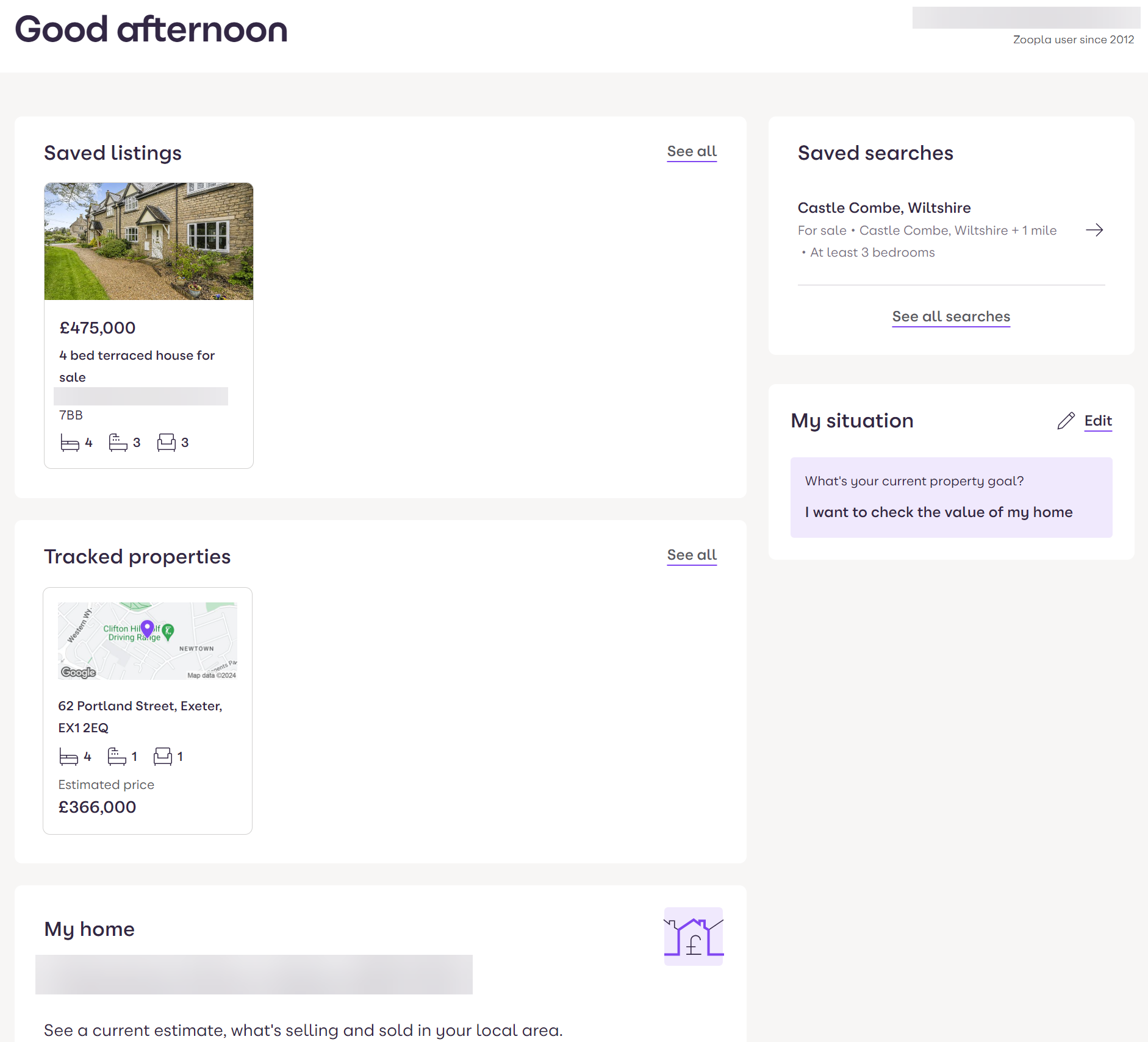Viewport: 1148px width, 1042px height.
Task: Click the sofa icon on the £475,000 listing
Action: click(x=166, y=443)
